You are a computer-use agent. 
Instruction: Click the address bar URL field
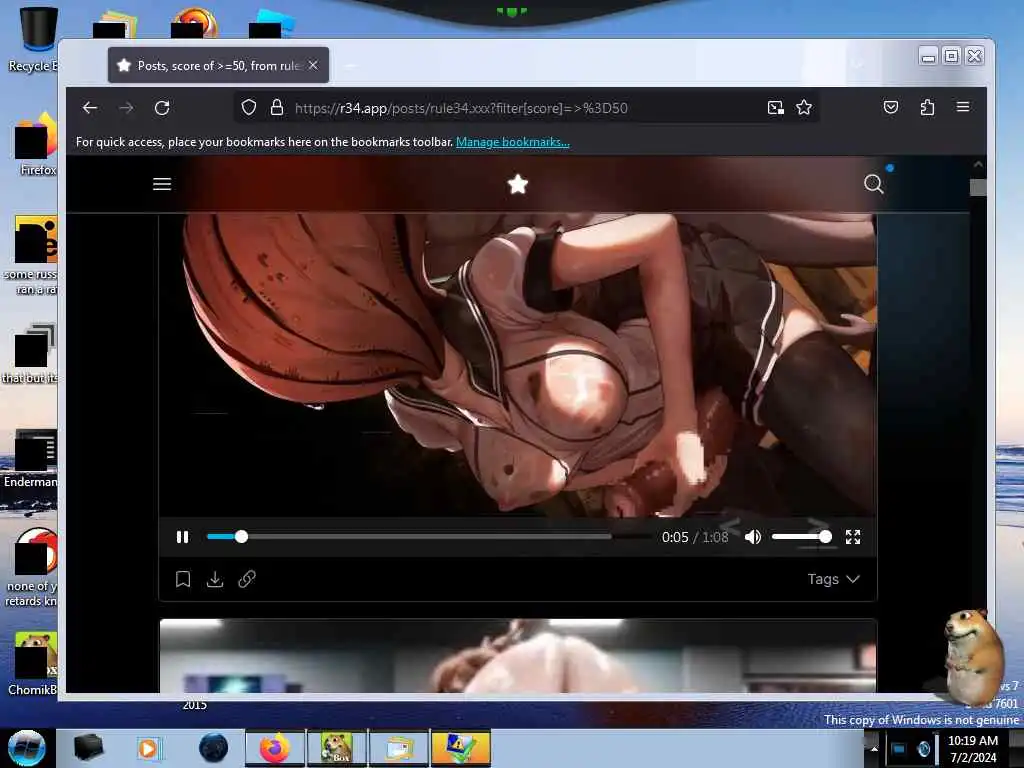click(x=526, y=108)
